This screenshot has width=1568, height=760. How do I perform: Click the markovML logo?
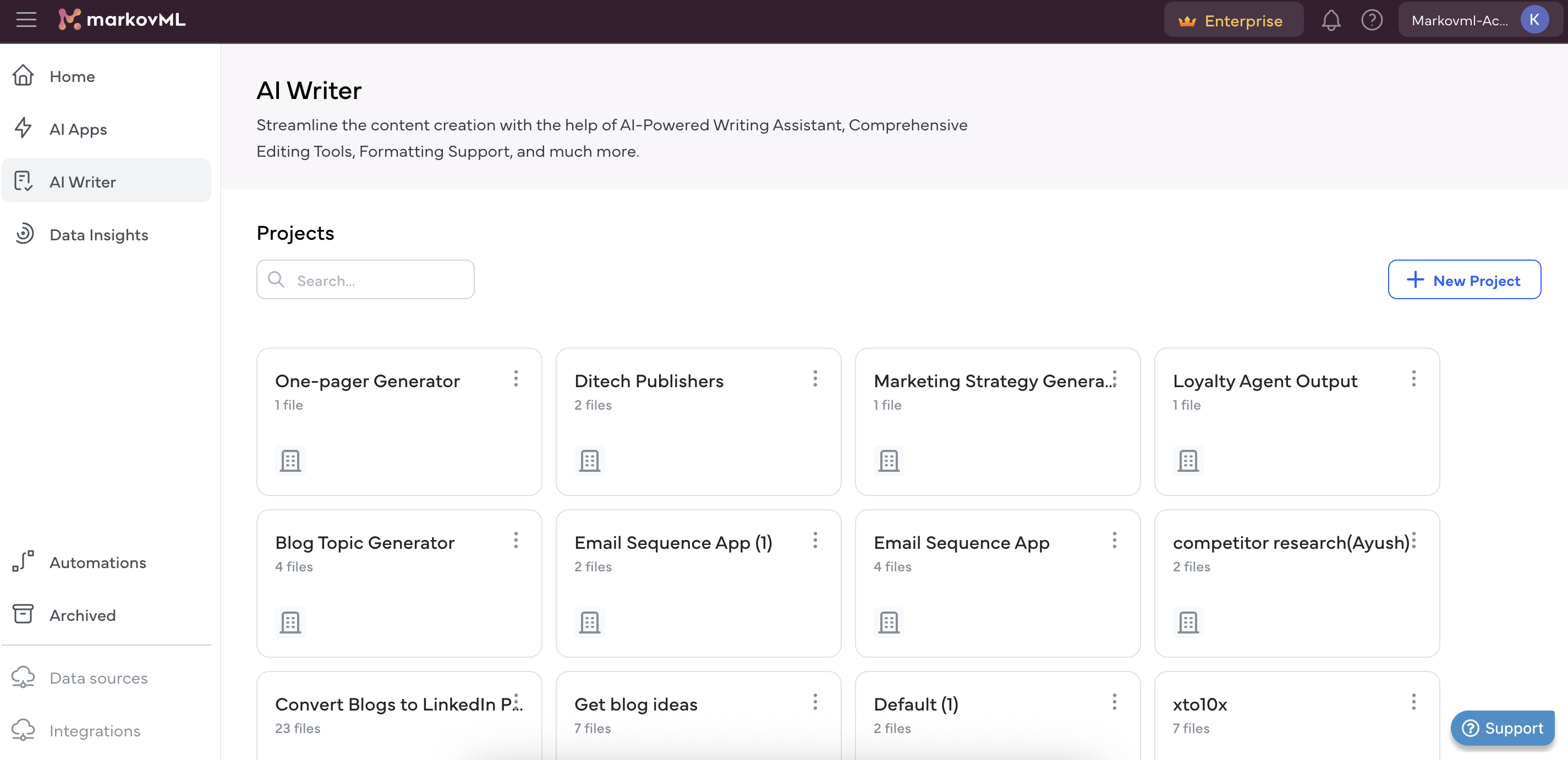coord(122,20)
